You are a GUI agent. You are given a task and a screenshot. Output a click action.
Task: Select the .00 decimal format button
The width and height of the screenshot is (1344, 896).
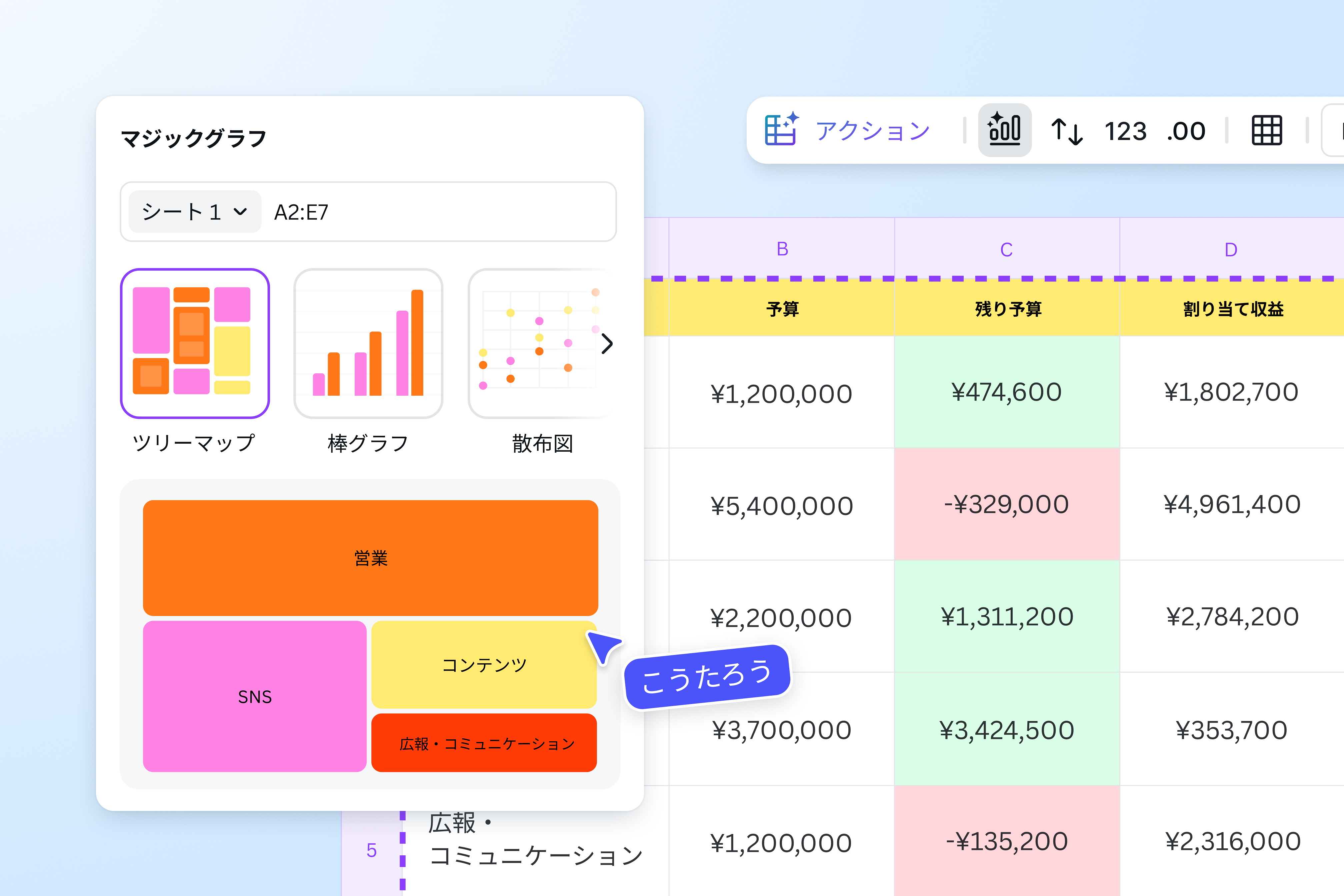[1186, 132]
